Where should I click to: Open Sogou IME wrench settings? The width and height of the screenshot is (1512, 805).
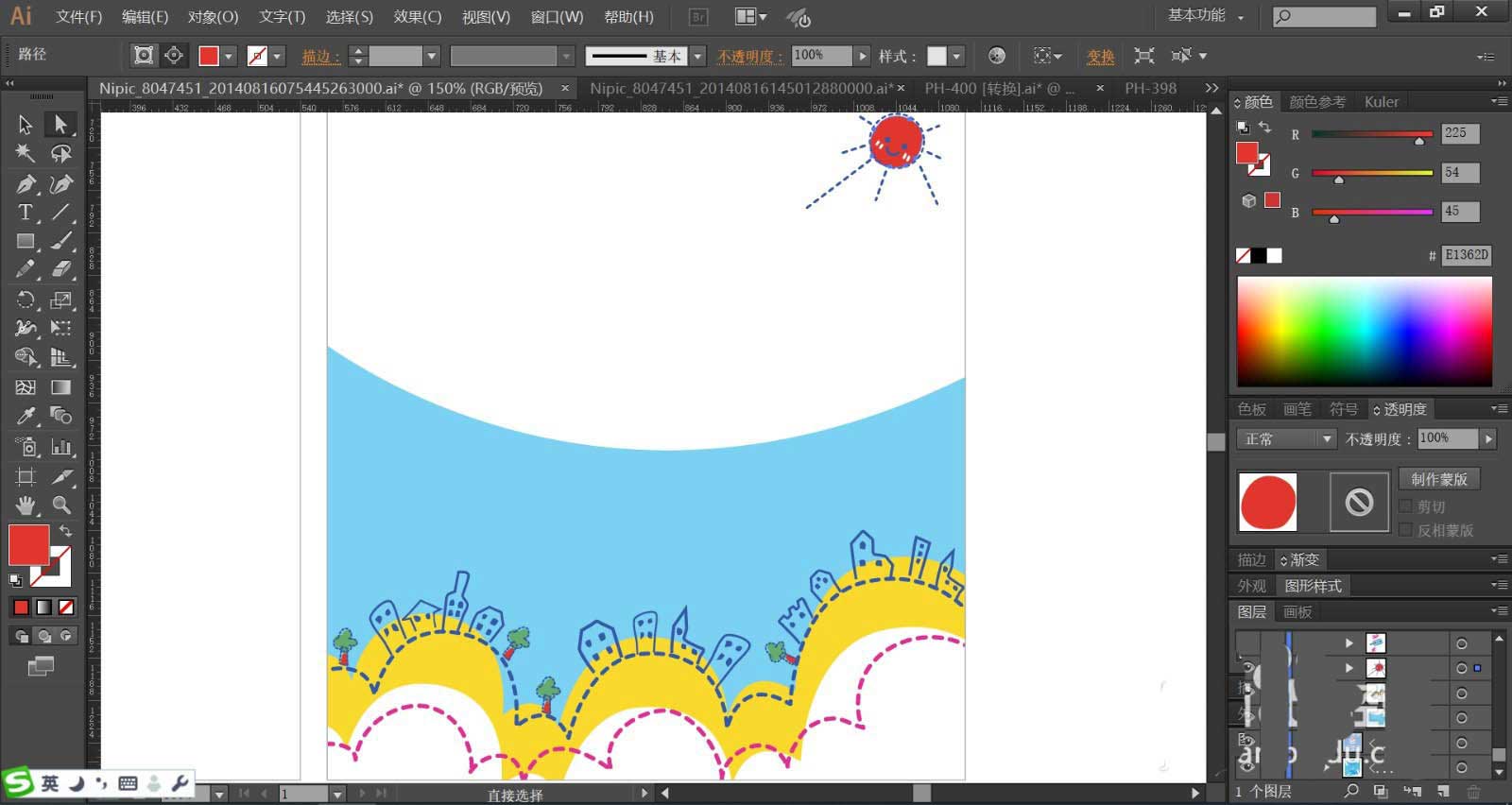pyautogui.click(x=180, y=782)
